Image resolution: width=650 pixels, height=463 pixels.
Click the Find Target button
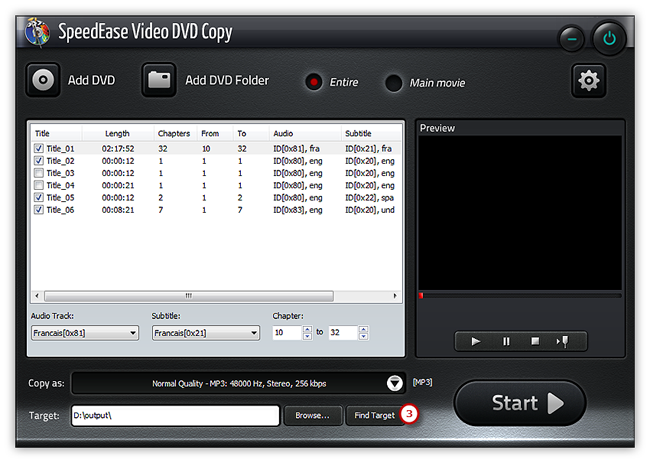point(374,415)
